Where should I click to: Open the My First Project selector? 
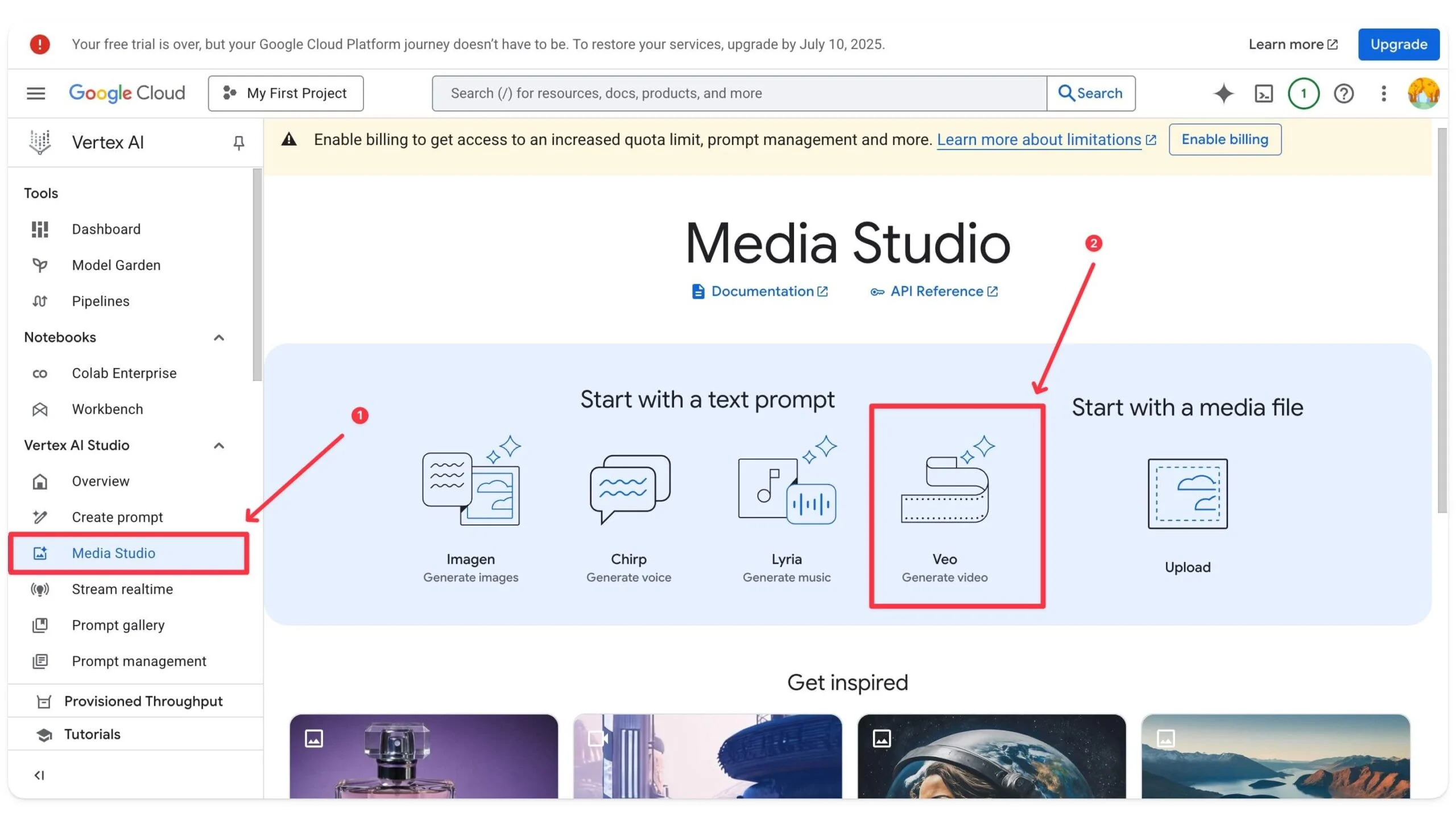point(286,93)
